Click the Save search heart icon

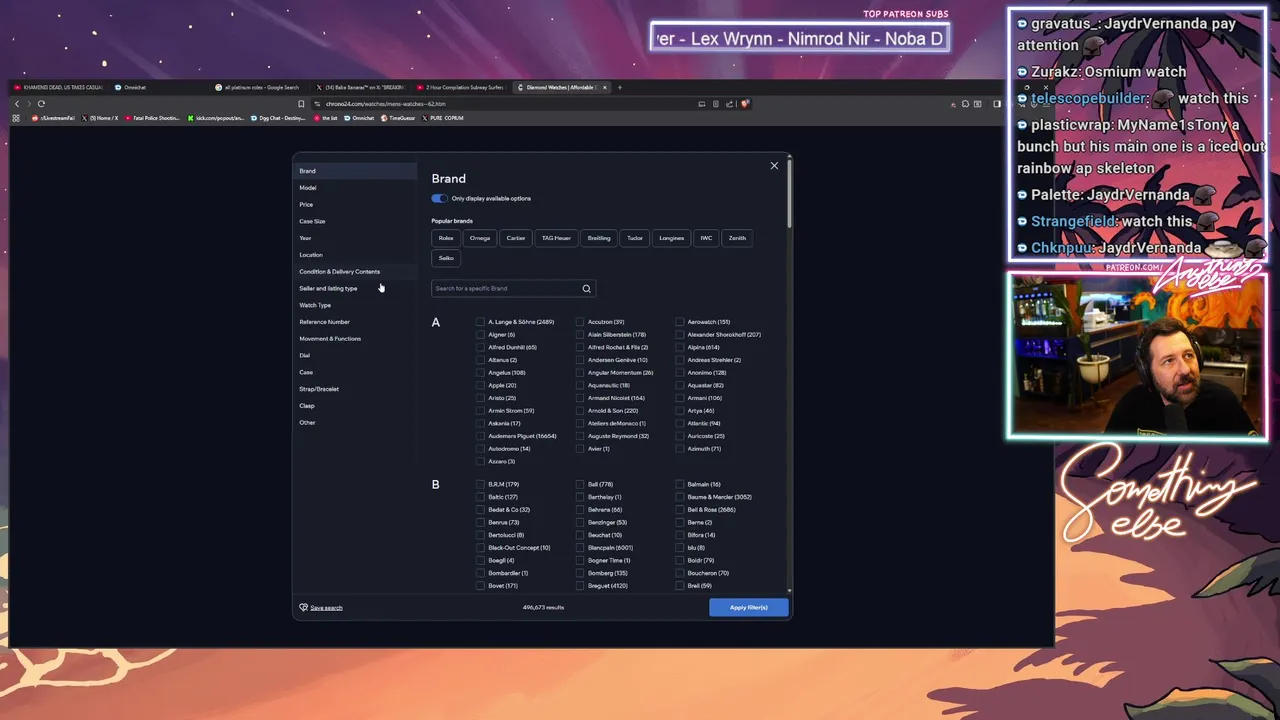click(x=304, y=607)
